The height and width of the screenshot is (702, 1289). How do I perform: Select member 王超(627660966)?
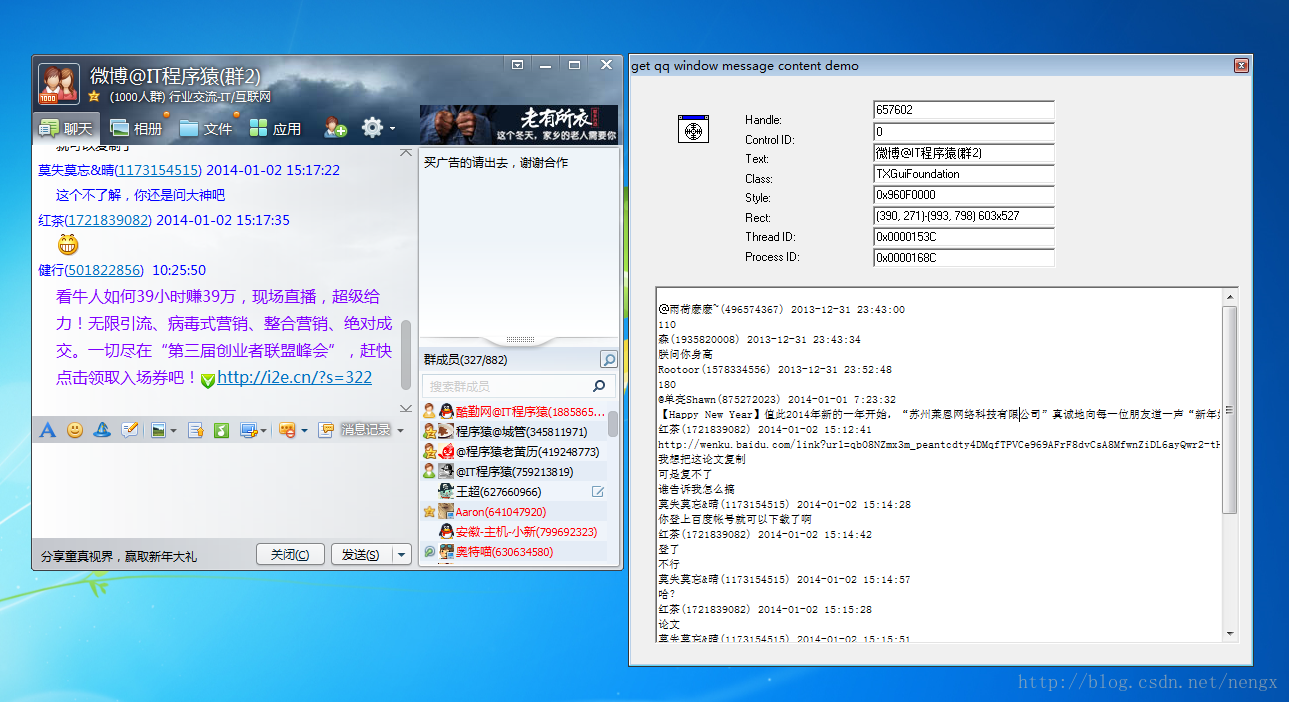(x=514, y=491)
